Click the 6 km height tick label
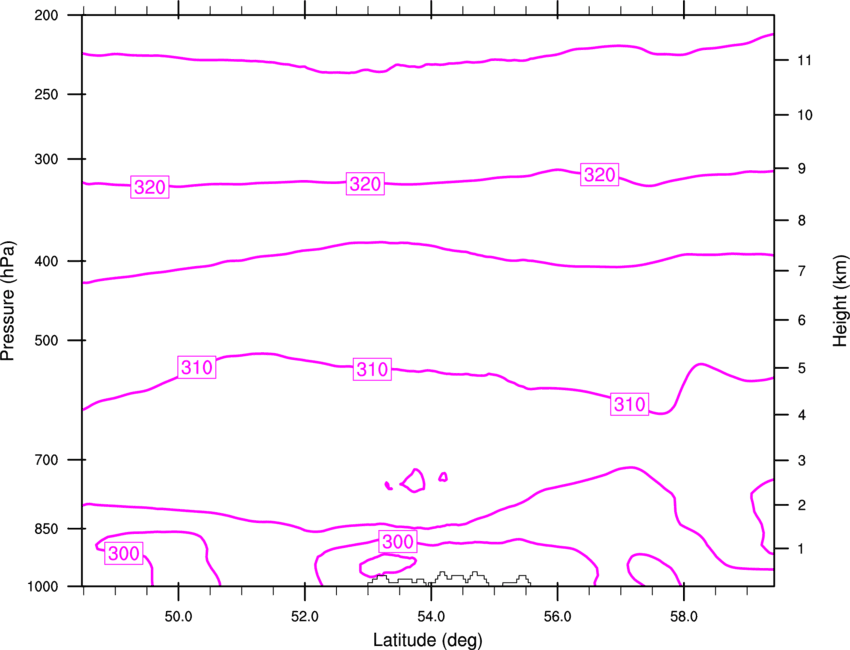This screenshot has height=650, width=850. (802, 320)
